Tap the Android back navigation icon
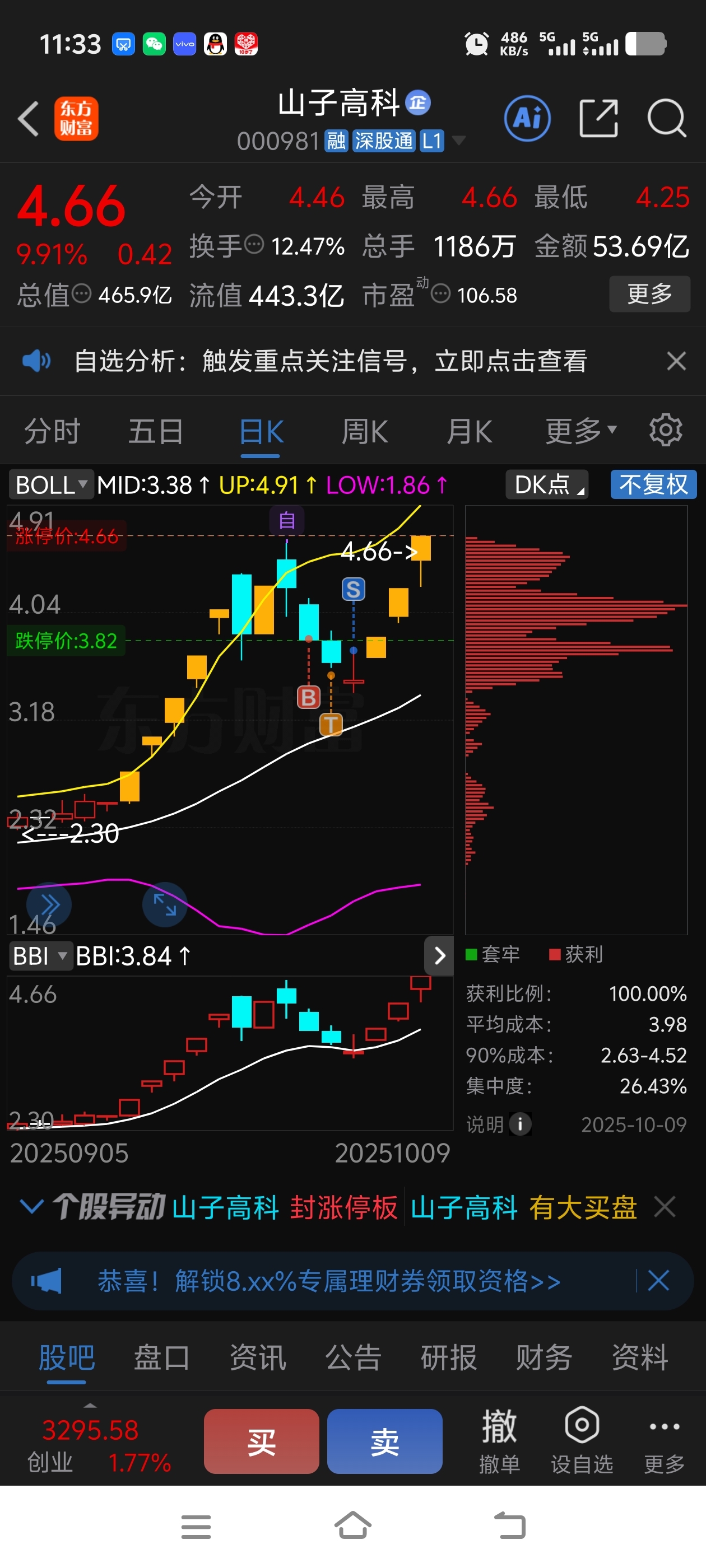This screenshot has height=1568, width=706. (509, 1525)
